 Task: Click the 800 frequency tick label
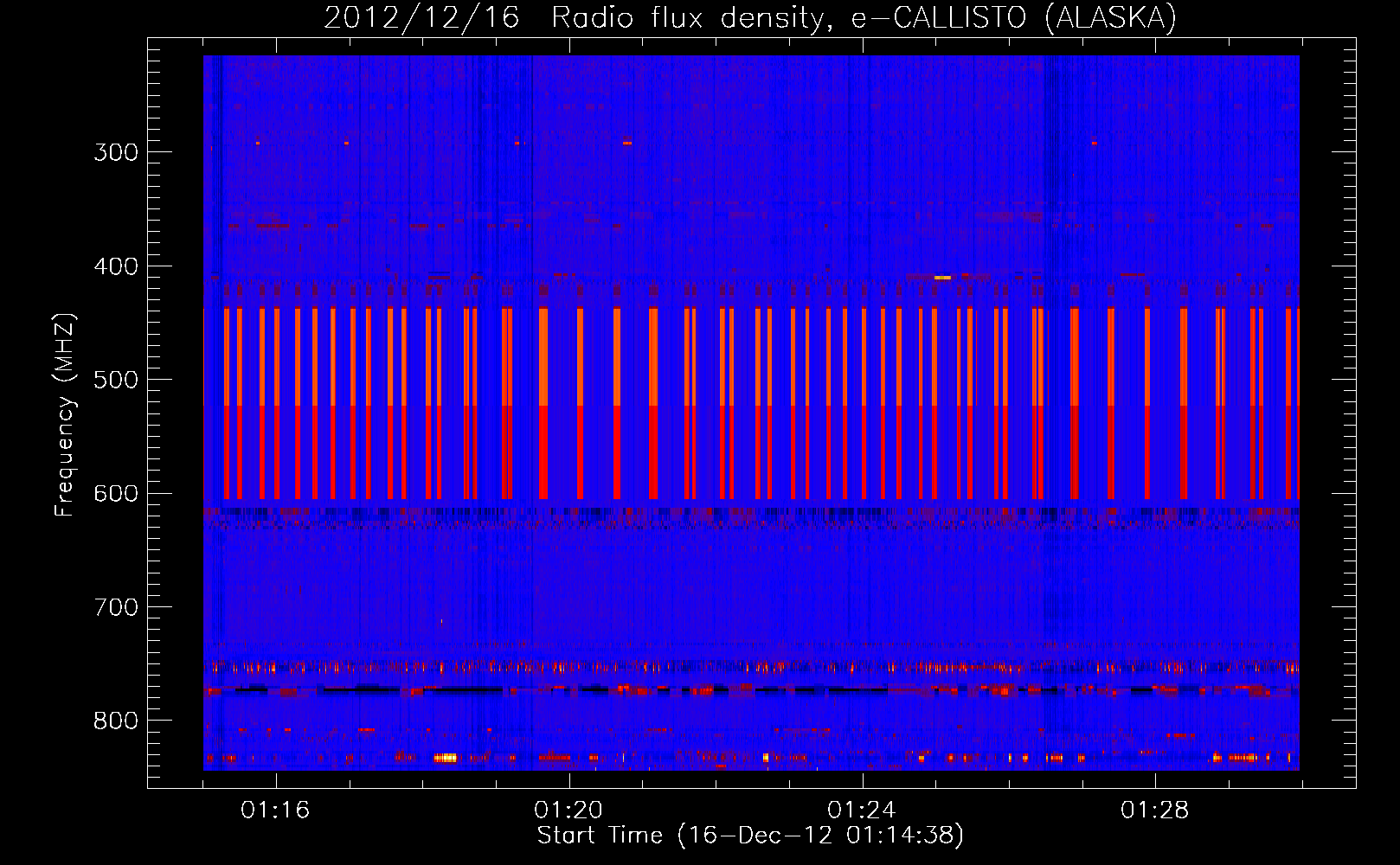point(116,721)
